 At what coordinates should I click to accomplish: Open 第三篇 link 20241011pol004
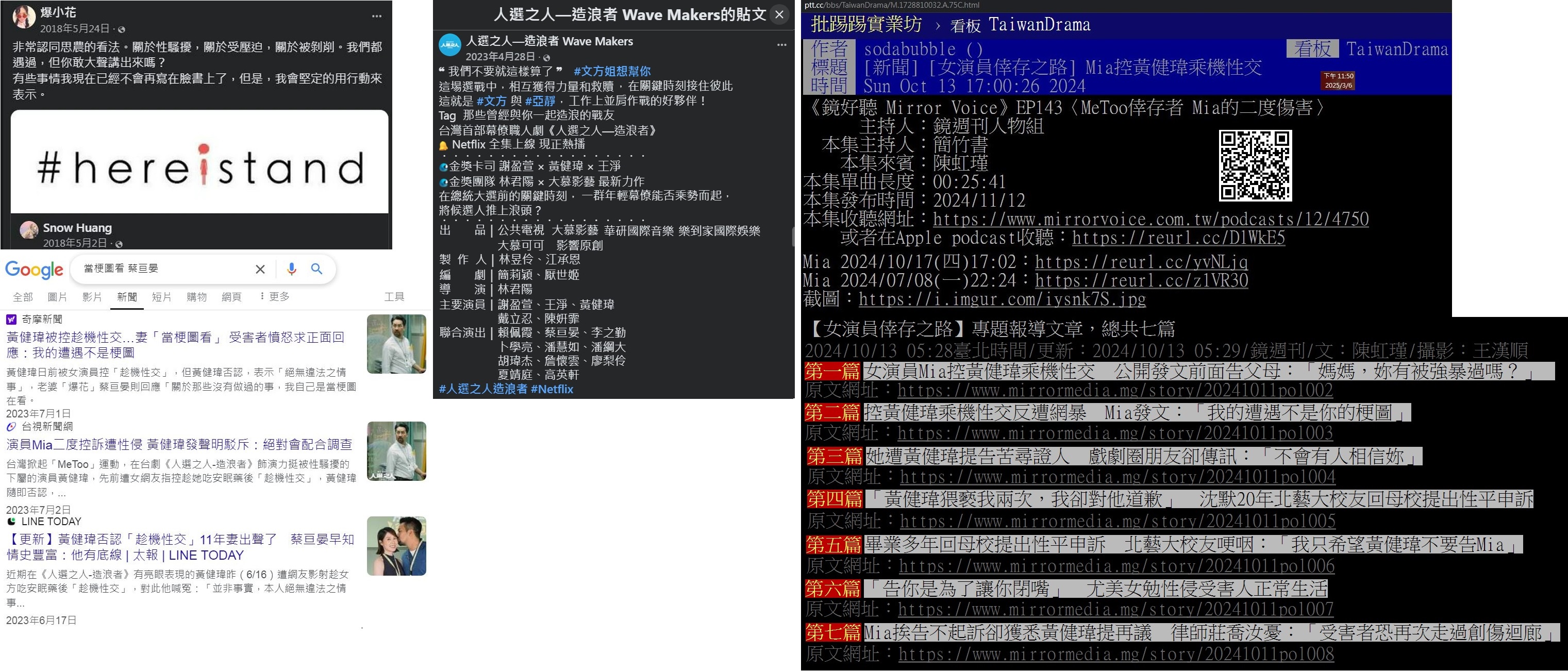(1117, 477)
